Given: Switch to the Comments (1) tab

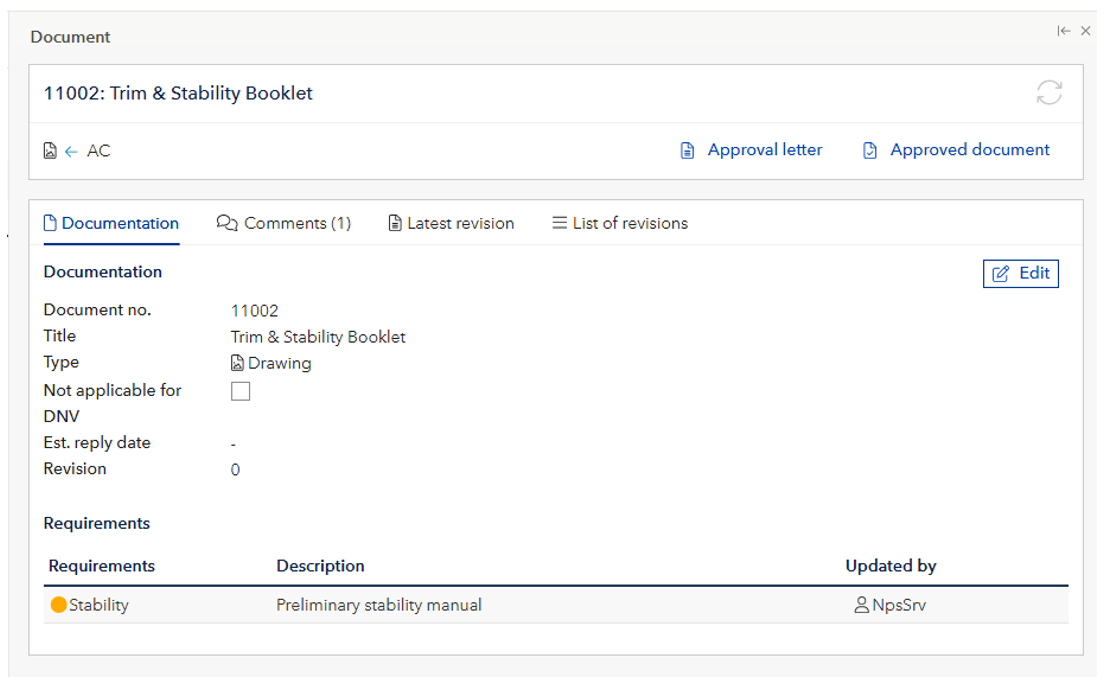Looking at the screenshot, I should [x=284, y=223].
